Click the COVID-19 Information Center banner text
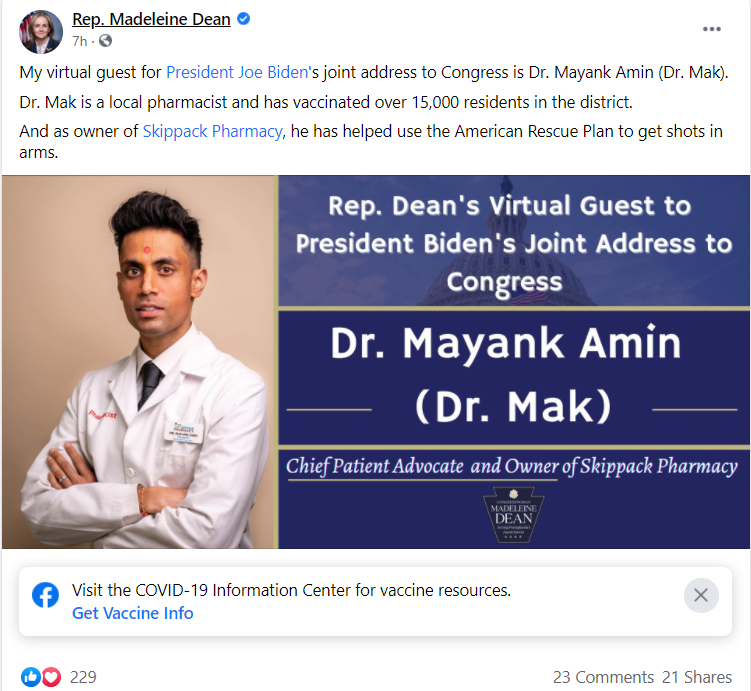Image resolution: width=751 pixels, height=691 pixels. (291, 590)
